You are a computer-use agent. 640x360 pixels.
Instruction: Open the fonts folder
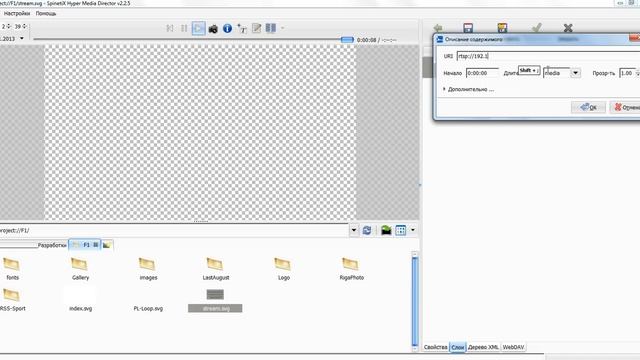click(x=12, y=268)
